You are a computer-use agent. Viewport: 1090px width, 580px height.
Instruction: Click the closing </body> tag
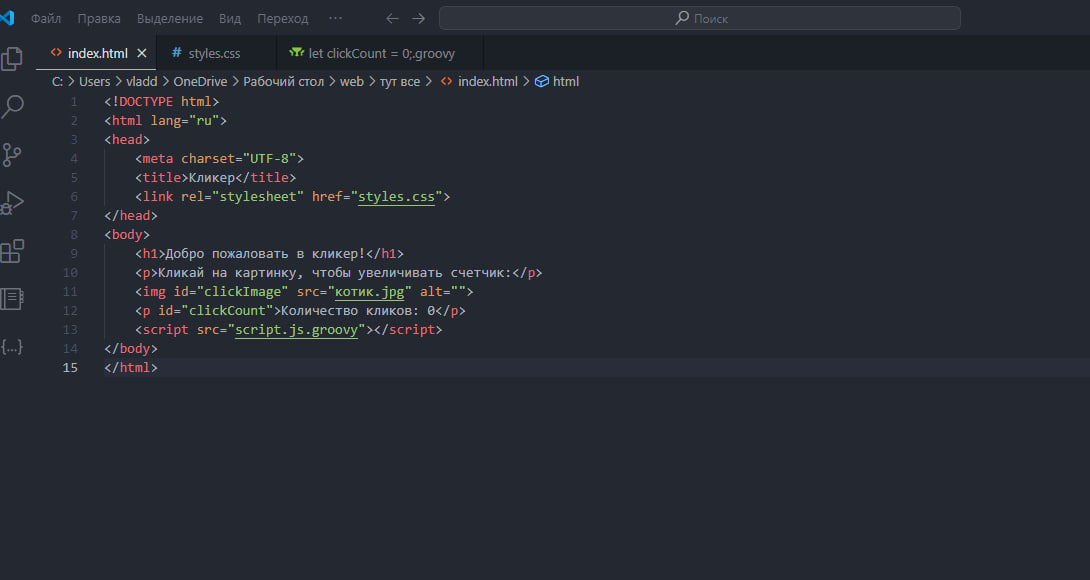point(131,348)
